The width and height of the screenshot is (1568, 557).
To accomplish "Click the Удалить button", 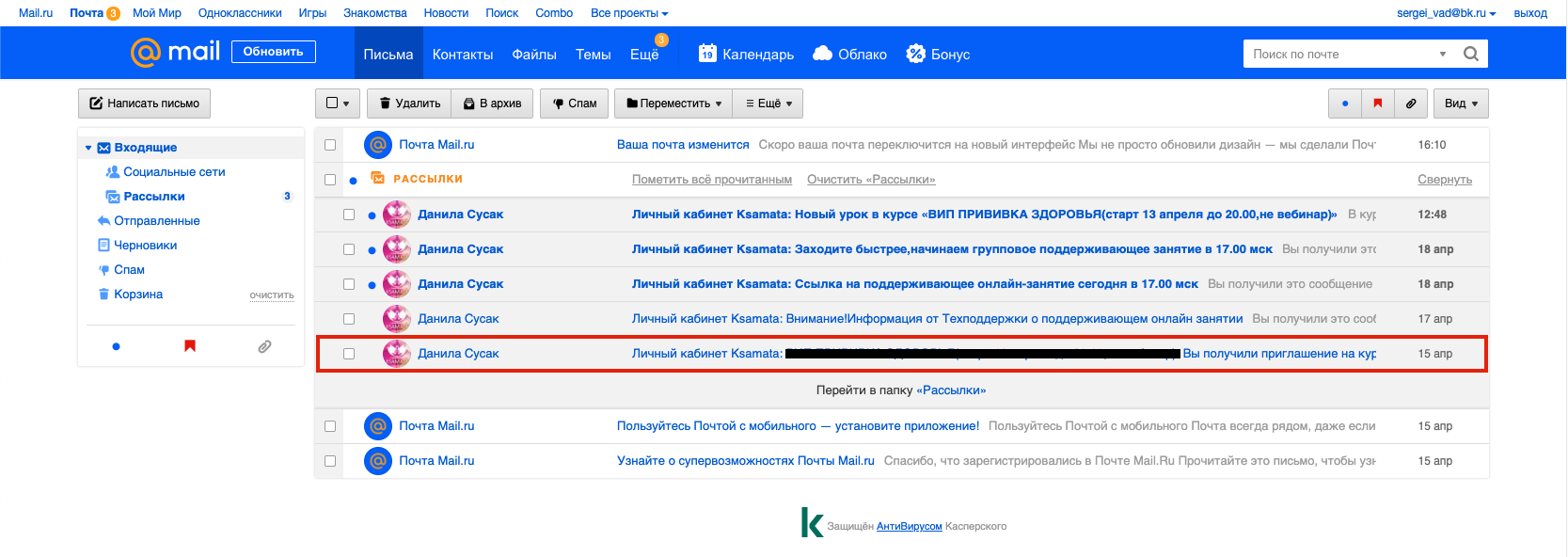I will click(409, 103).
